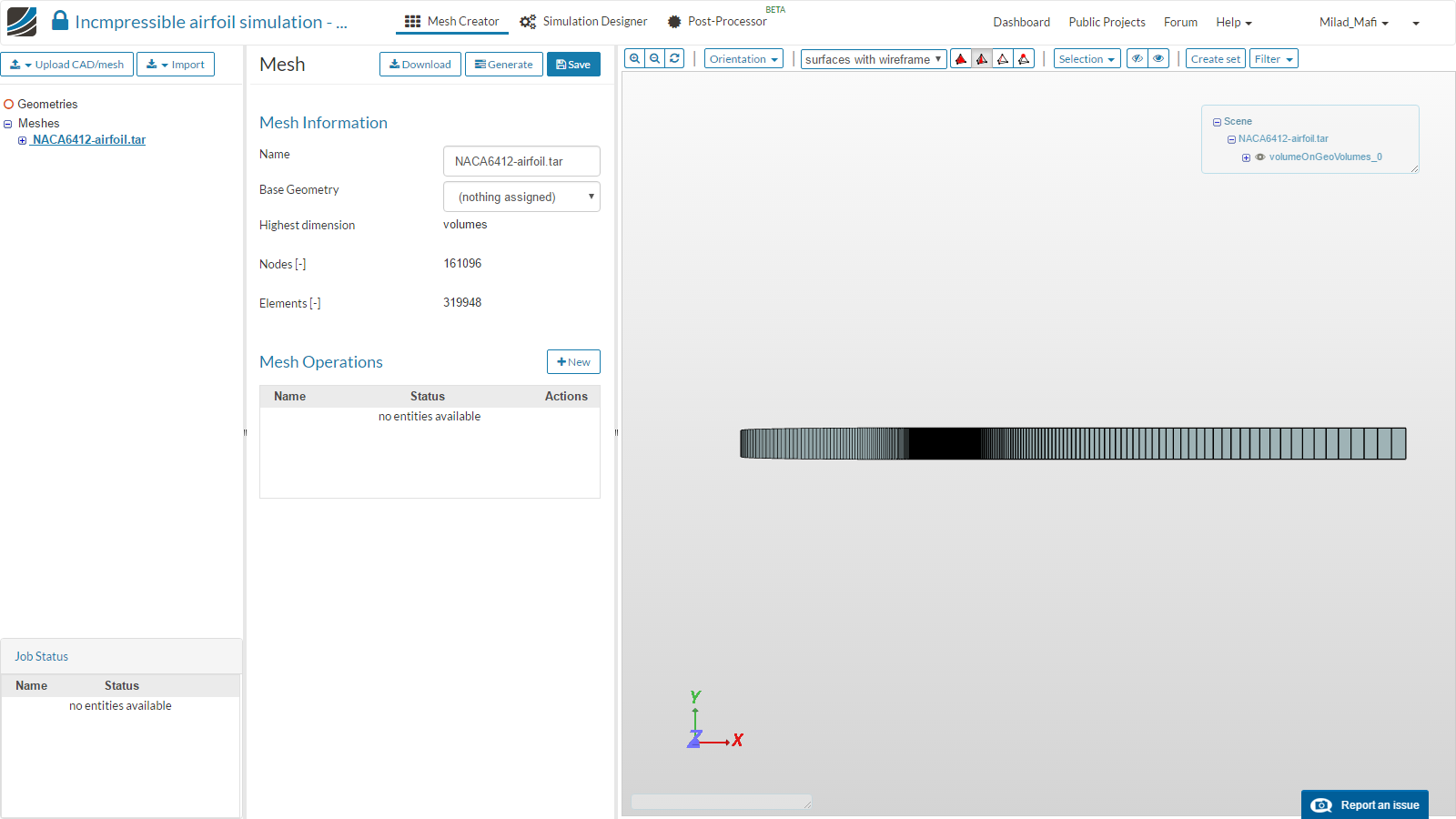Select the wireframe-only render icon

pyautogui.click(x=1003, y=59)
